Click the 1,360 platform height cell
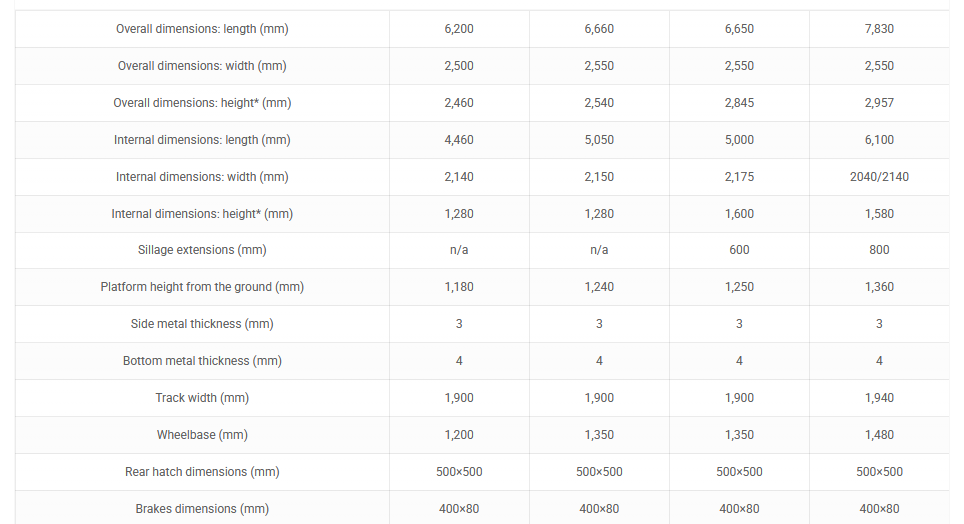Viewport: 964px width, 524px height. pos(879,287)
